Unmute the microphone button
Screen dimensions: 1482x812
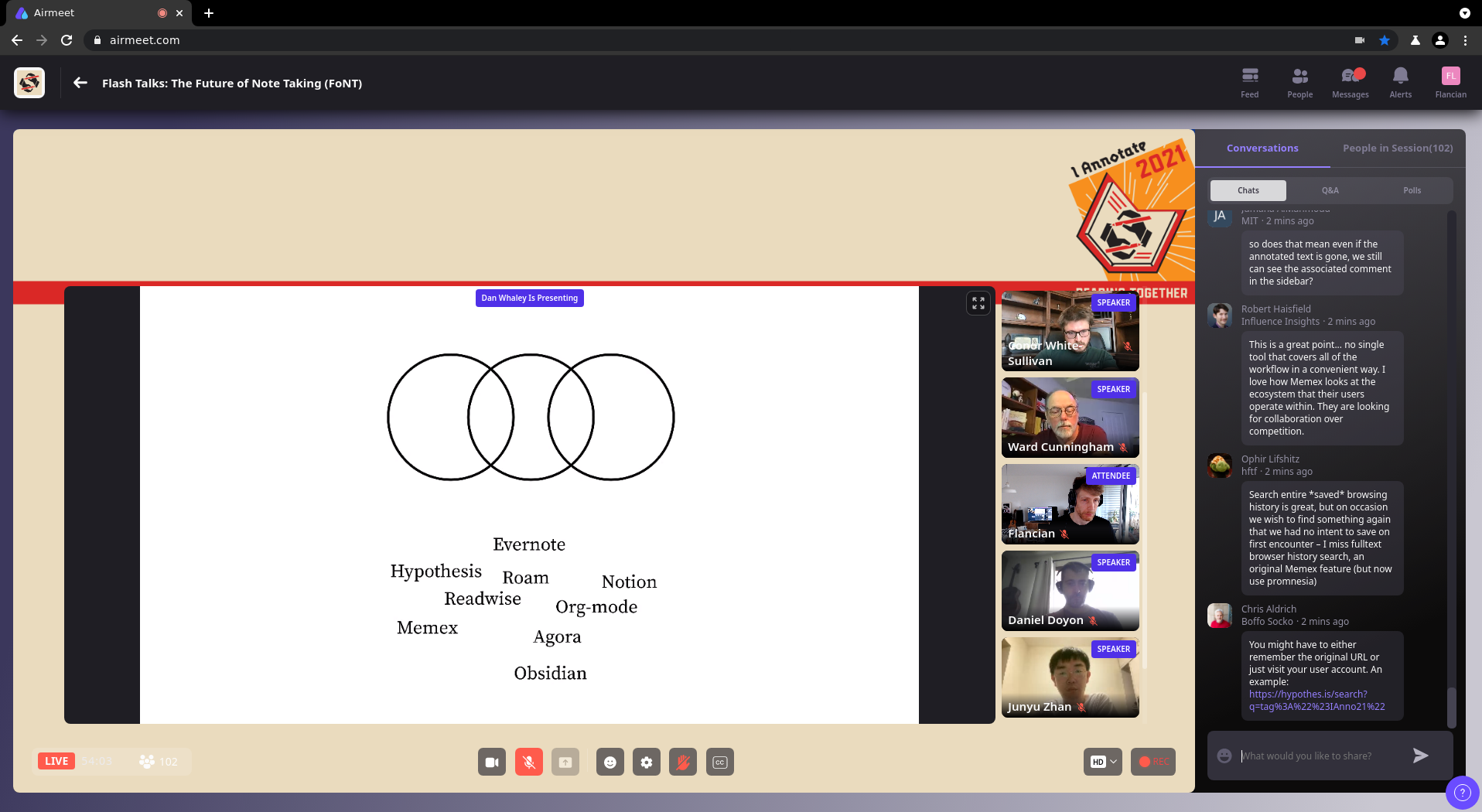coord(529,763)
